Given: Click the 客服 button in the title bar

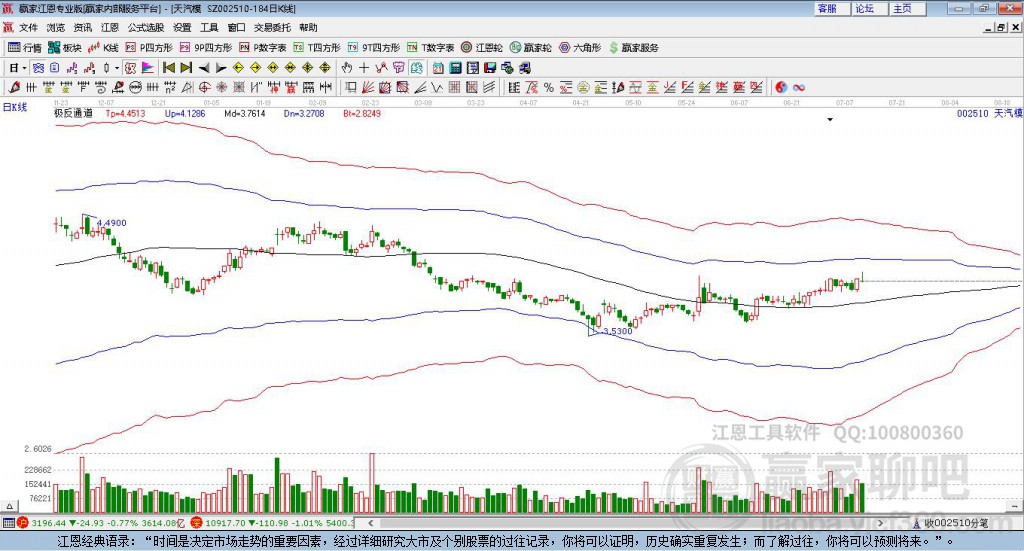Looking at the screenshot, I should click(831, 8).
